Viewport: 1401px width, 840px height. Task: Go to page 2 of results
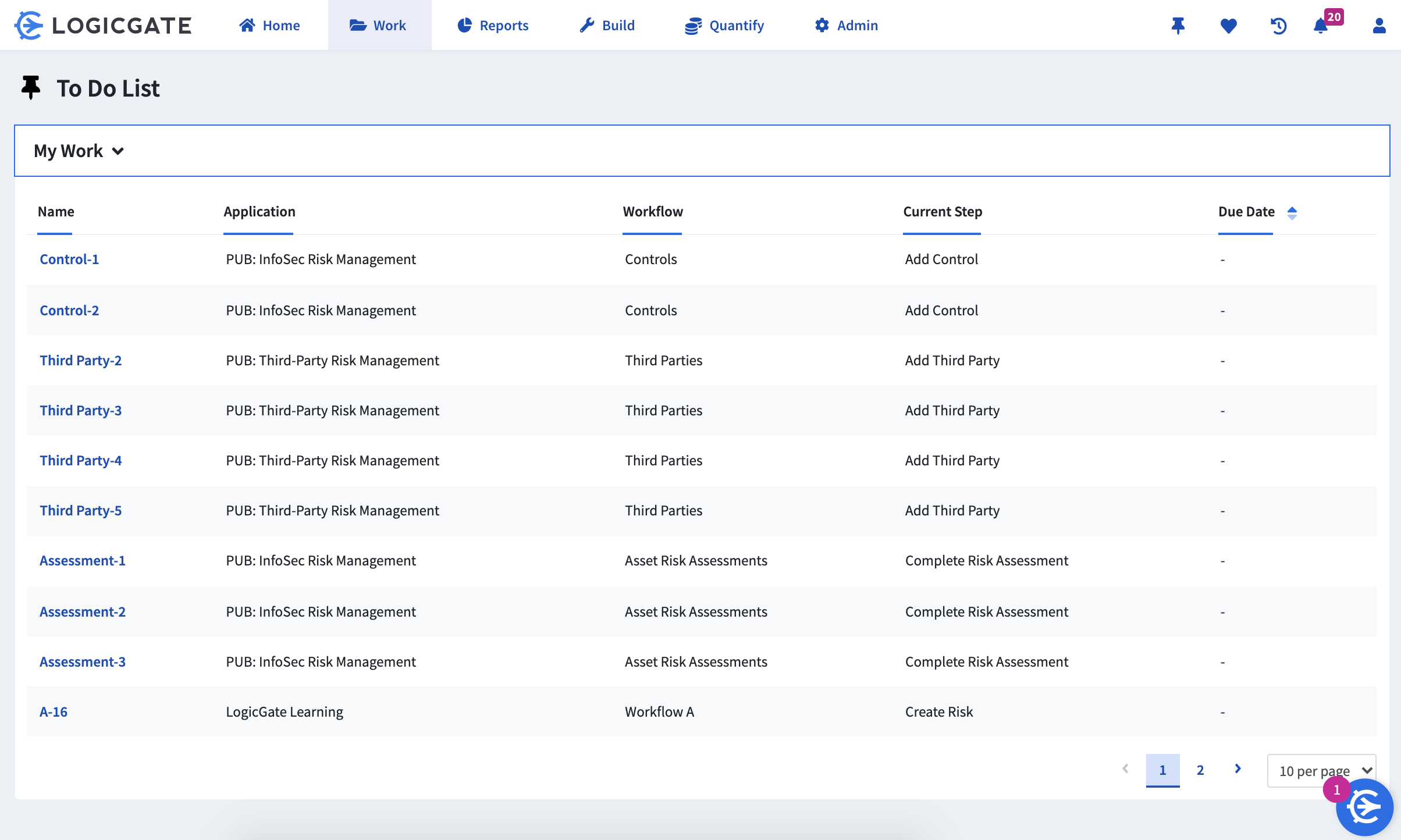(1200, 770)
